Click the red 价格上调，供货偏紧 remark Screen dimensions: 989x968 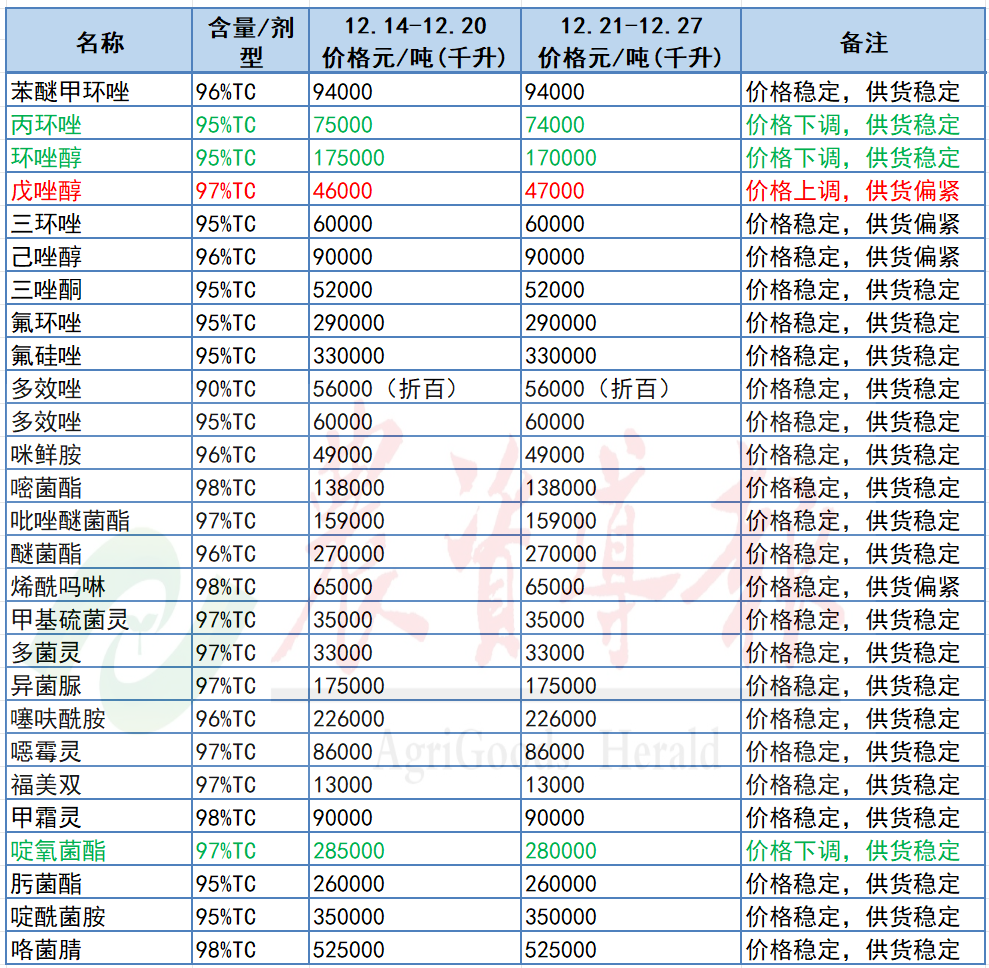coord(853,191)
